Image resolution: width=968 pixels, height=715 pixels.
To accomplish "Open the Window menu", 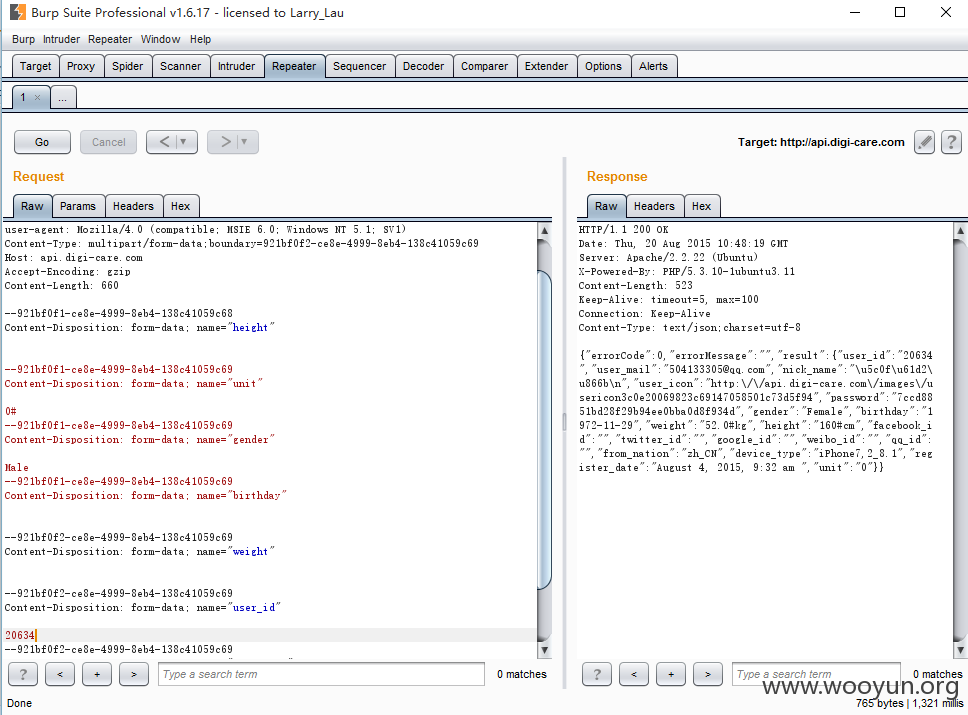I will pyautogui.click(x=161, y=39).
